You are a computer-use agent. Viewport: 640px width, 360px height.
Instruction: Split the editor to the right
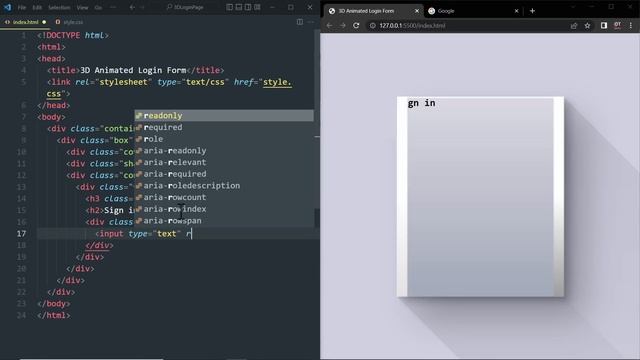[300, 22]
